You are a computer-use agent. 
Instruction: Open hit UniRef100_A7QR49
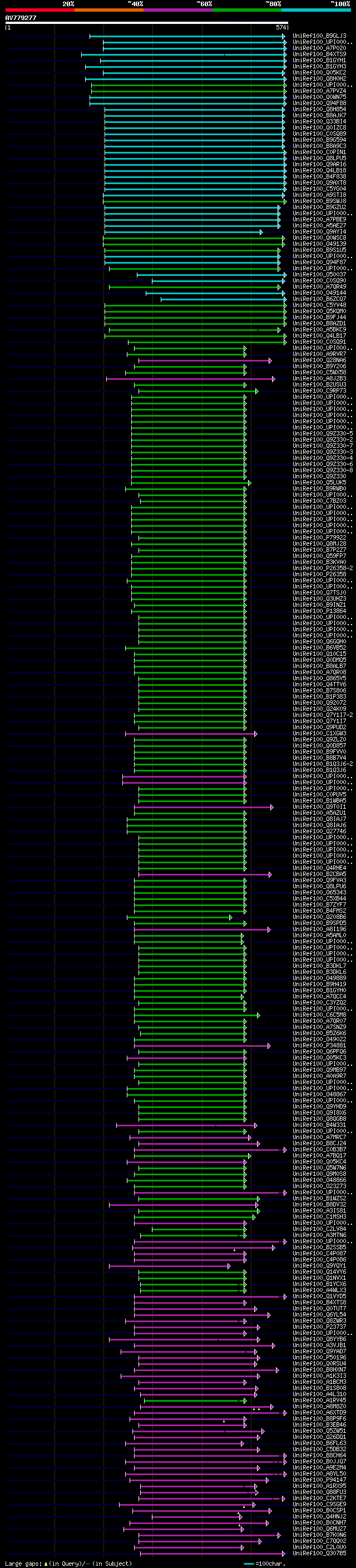tap(319, 286)
